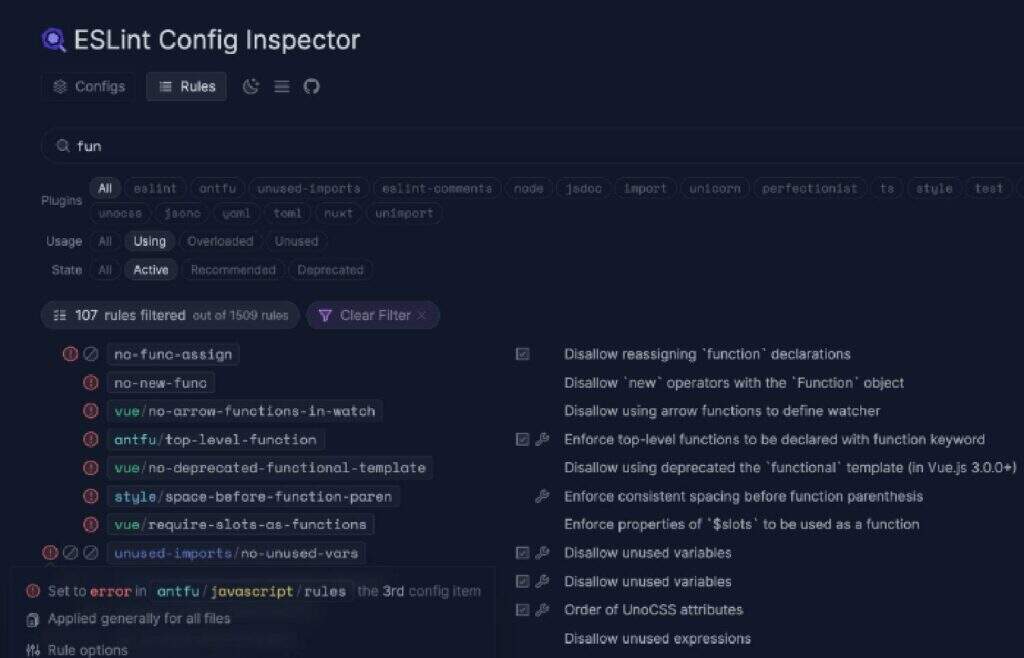
Task: Click the off icon beside no-func-assign
Action: [x=90, y=354]
